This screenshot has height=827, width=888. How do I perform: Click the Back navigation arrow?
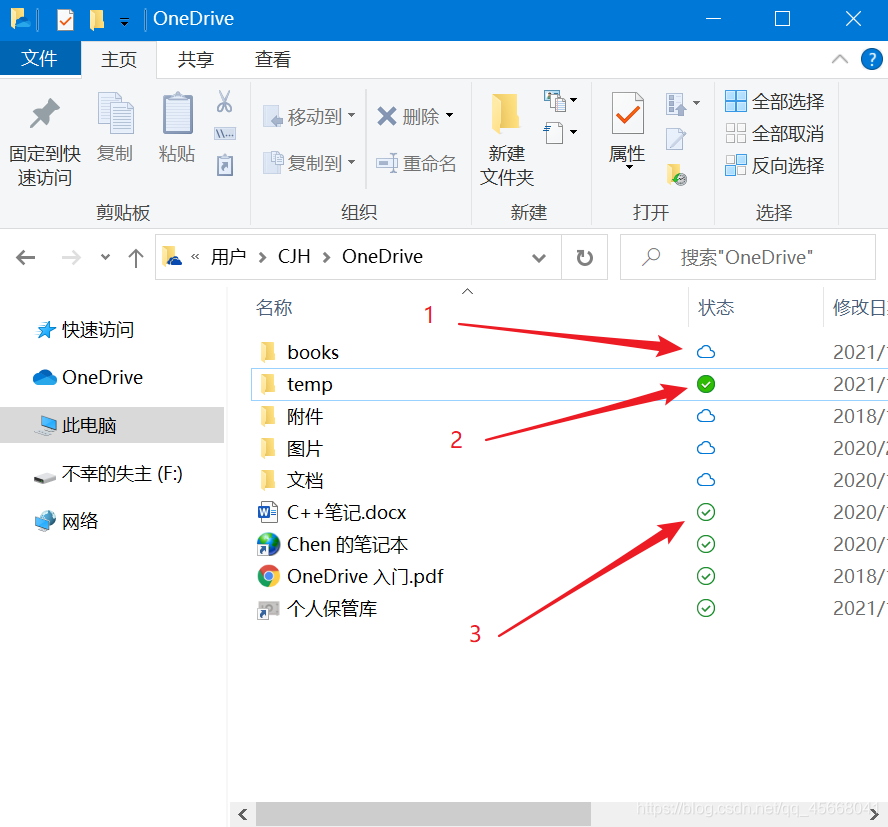25,258
